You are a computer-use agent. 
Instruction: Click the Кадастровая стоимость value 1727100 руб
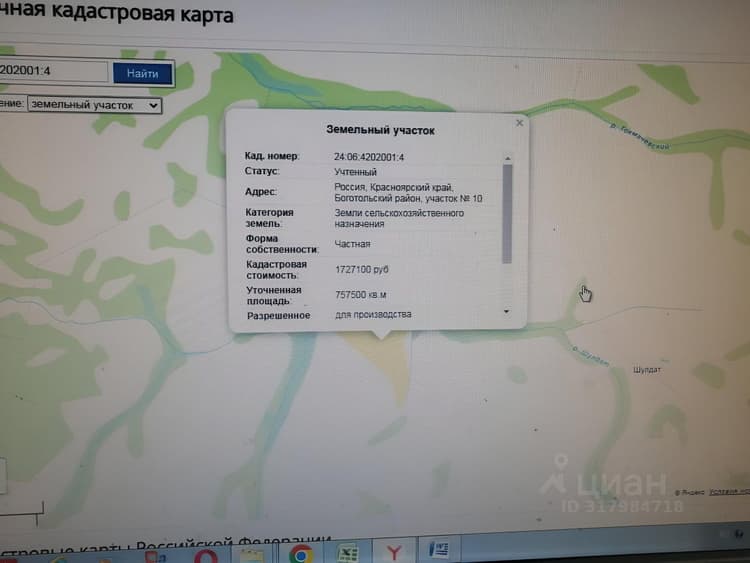tap(362, 270)
